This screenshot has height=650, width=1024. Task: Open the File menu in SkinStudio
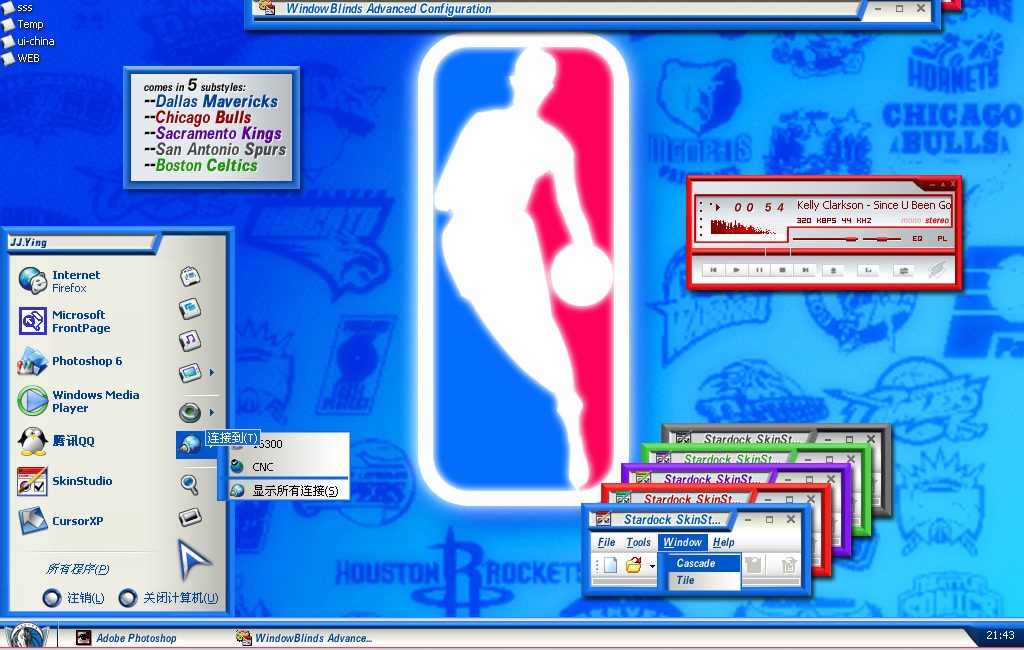(x=606, y=542)
